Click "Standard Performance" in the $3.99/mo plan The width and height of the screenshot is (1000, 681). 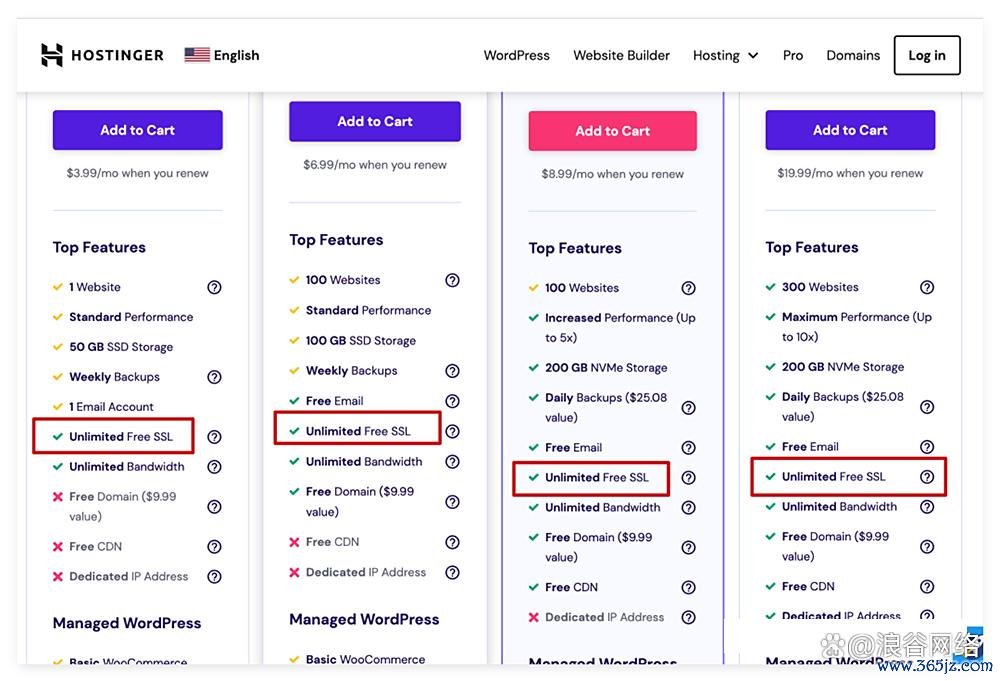131,317
